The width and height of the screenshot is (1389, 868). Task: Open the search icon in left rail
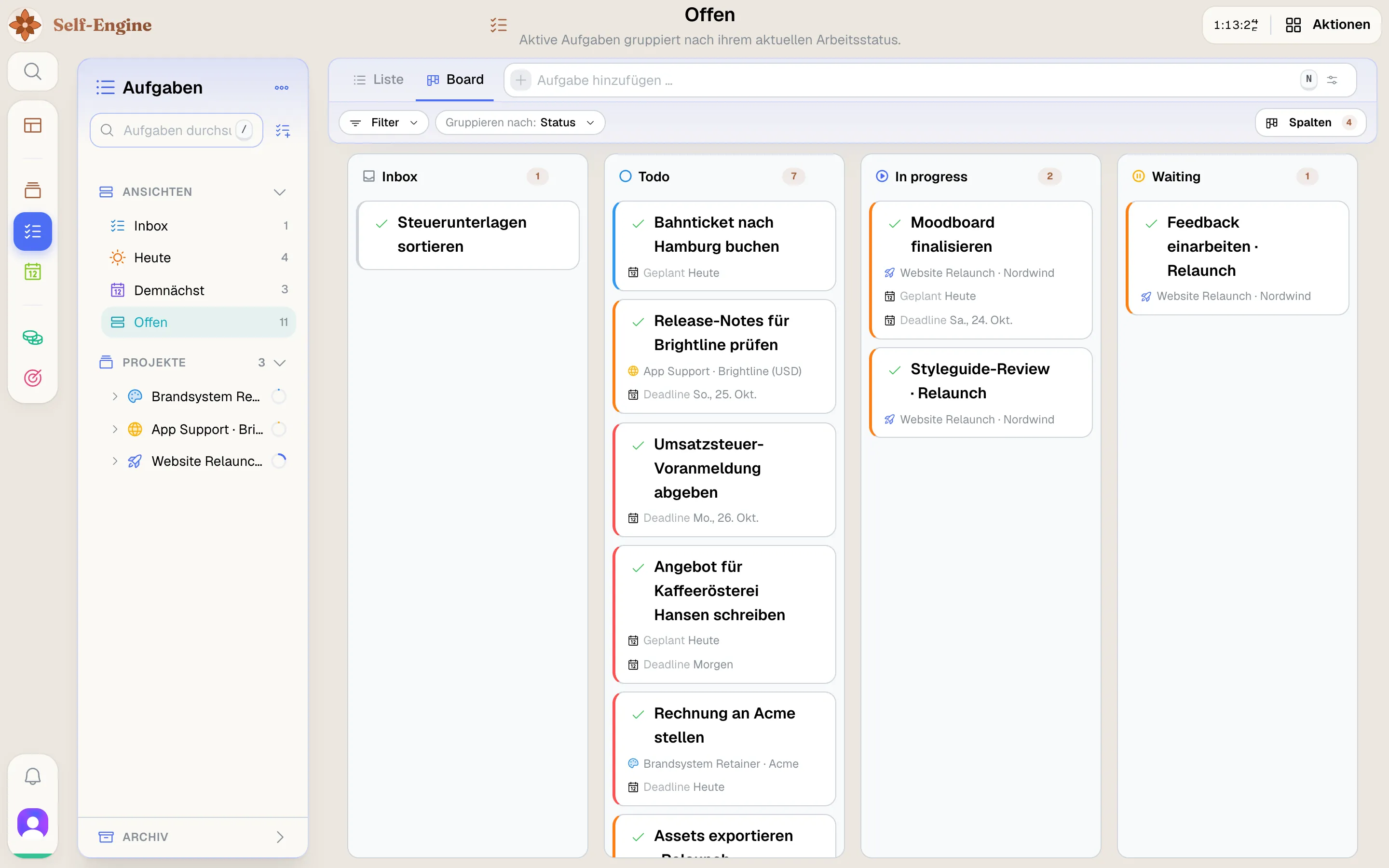coord(33,71)
